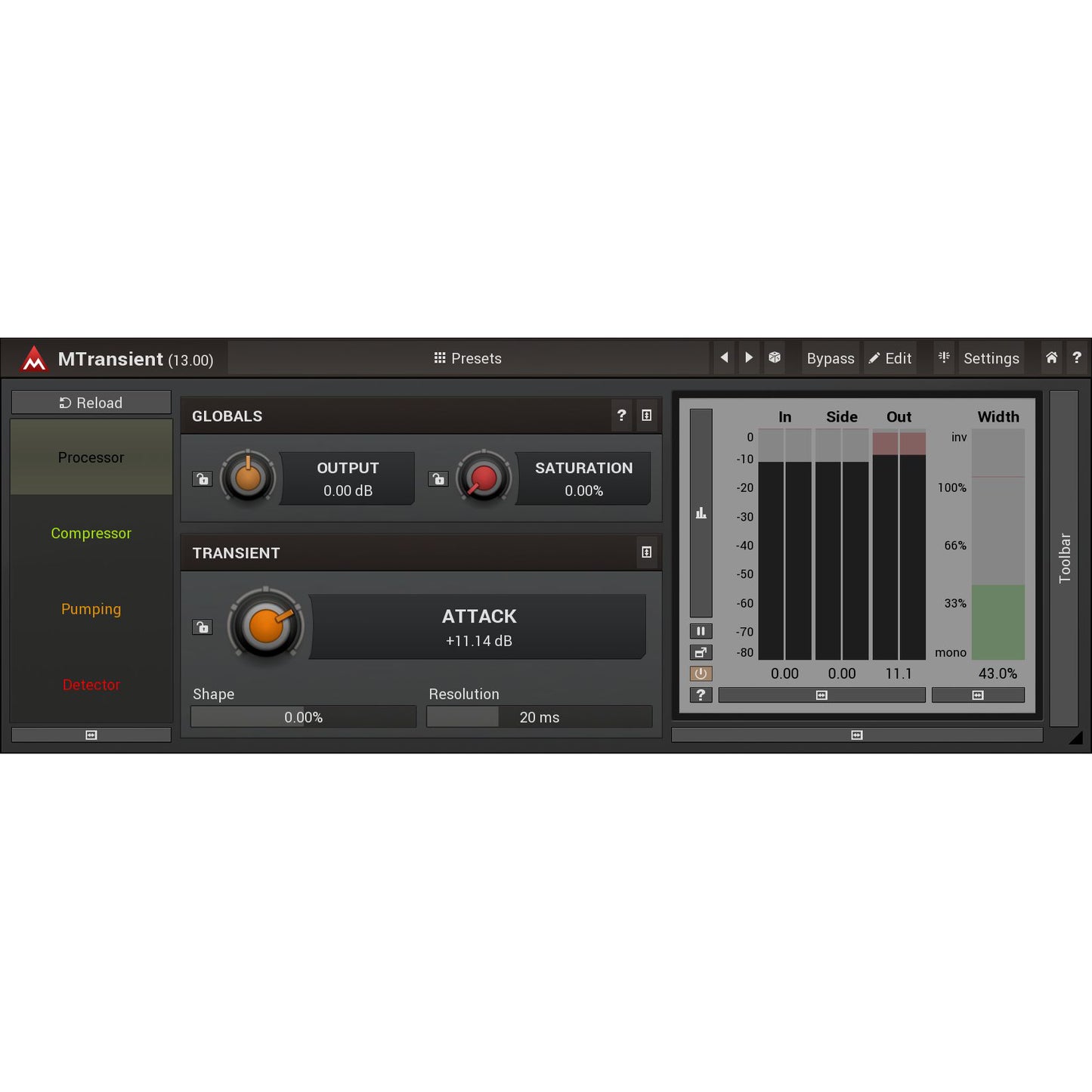Open the random preset dice selector
Image resolution: width=1092 pixels, height=1092 pixels.
pyautogui.click(x=774, y=357)
